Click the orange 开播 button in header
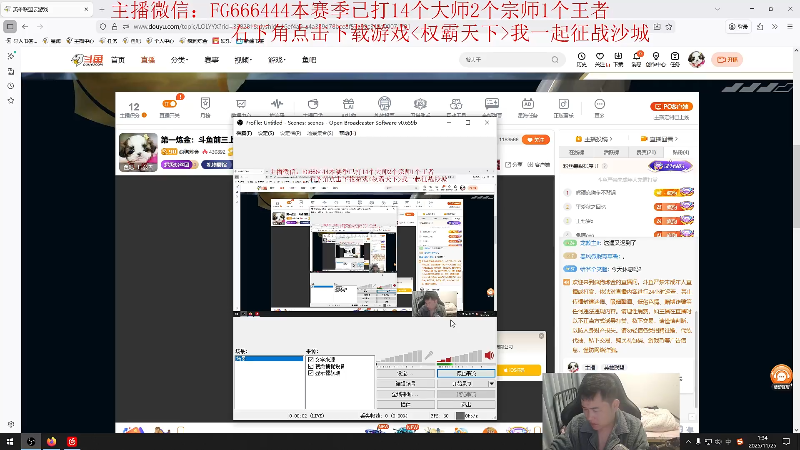800x450 pixels. pyautogui.click(x=727, y=60)
